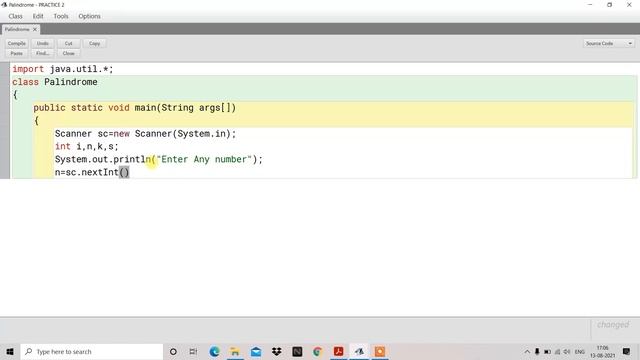Open Cortana circle icon on taskbar
This screenshot has width=640, height=360.
pyautogui.click(x=173, y=351)
